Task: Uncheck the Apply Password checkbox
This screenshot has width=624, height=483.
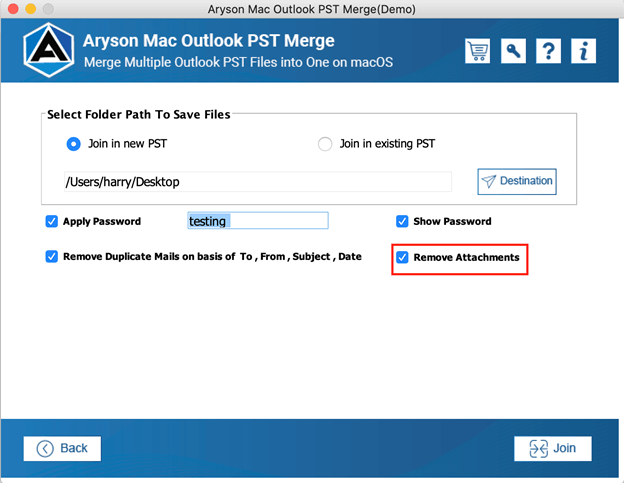Action: pos(52,221)
